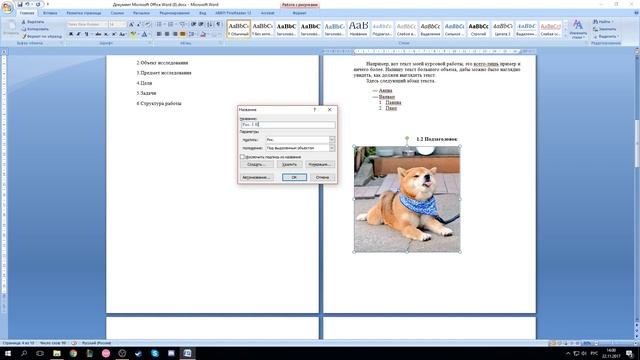The image size is (640, 360).
Task: Click the Автоназвание button in dialog
Action: click(x=256, y=177)
